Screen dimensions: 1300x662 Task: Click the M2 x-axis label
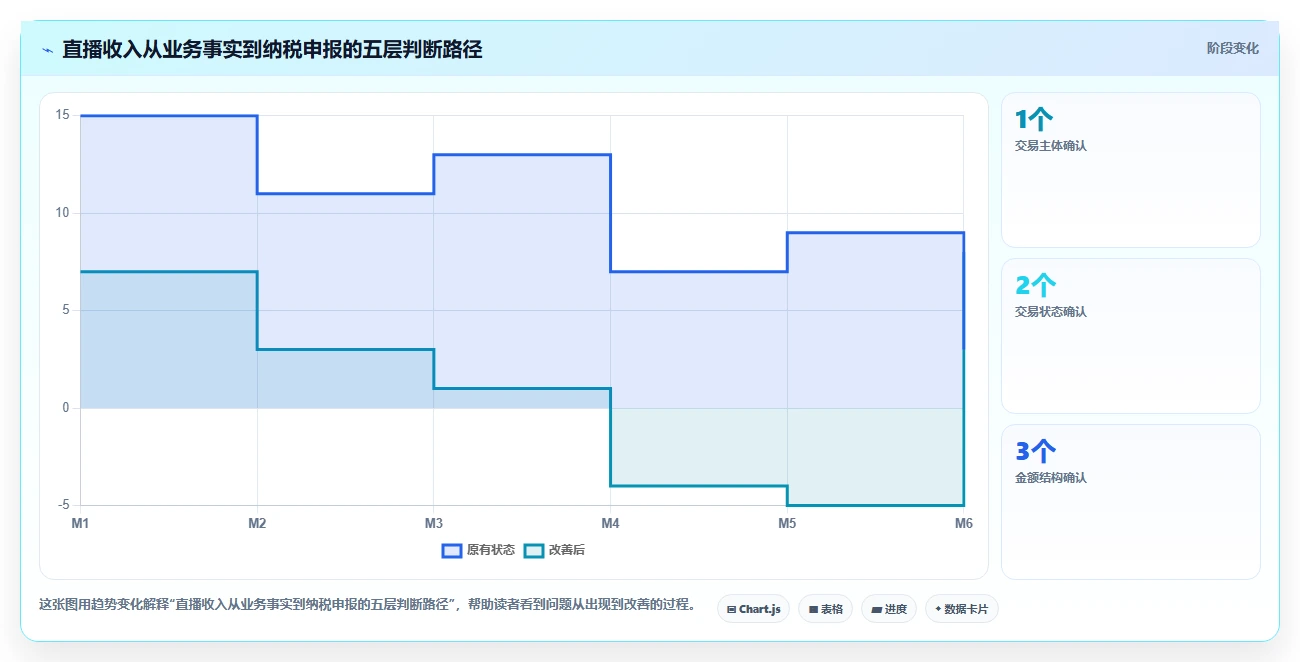(x=257, y=523)
